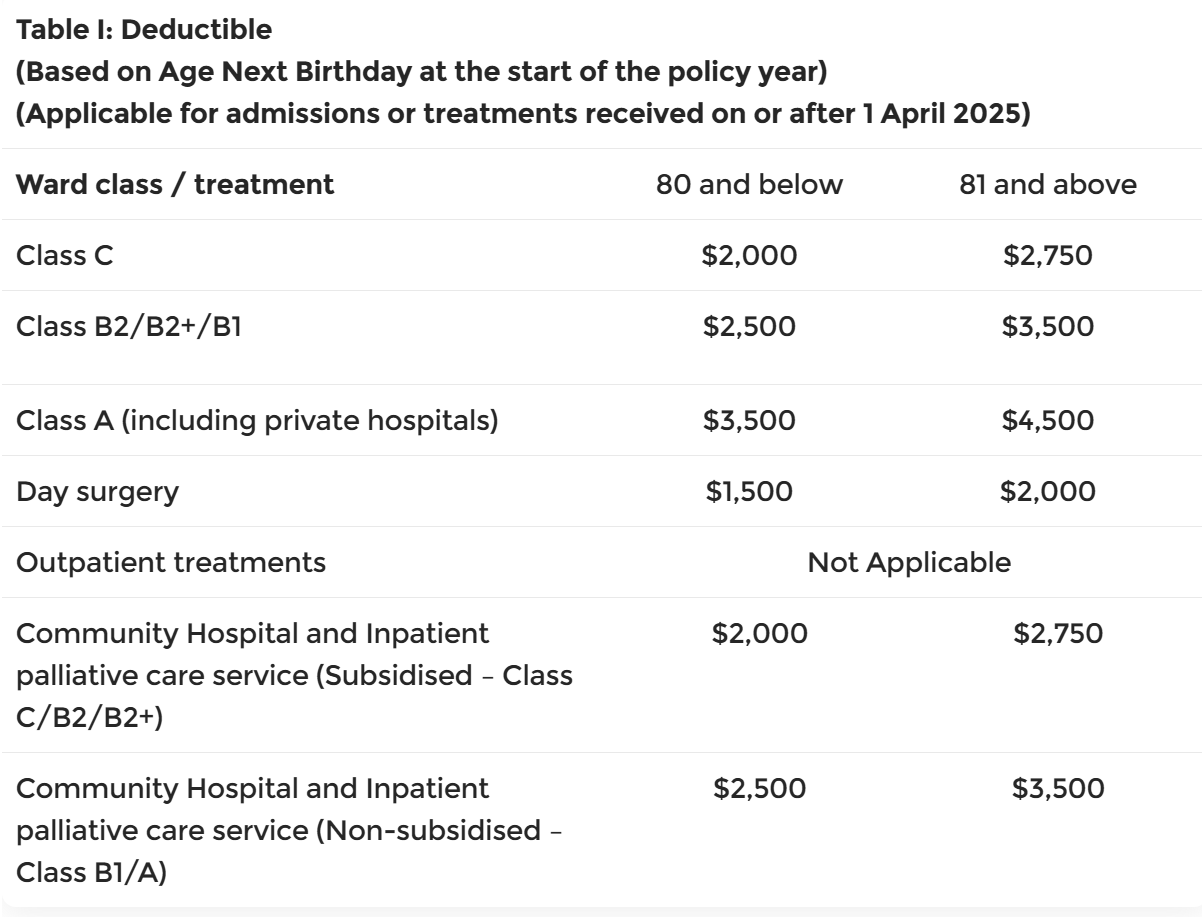Select "Class A (including private hospitals)" label
This screenshot has width=1202, height=917.
coord(257,420)
